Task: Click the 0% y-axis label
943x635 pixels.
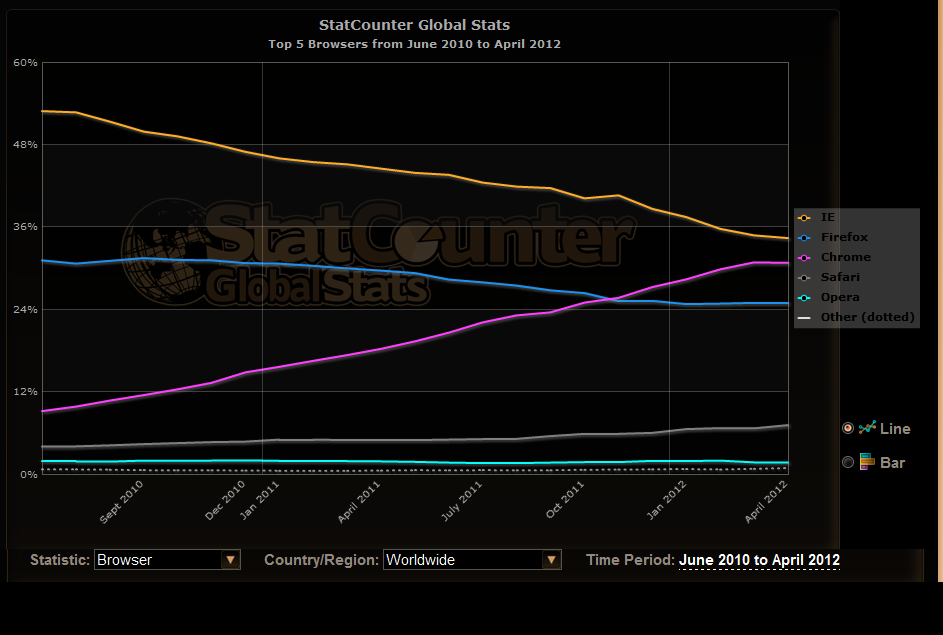Action: pos(28,474)
